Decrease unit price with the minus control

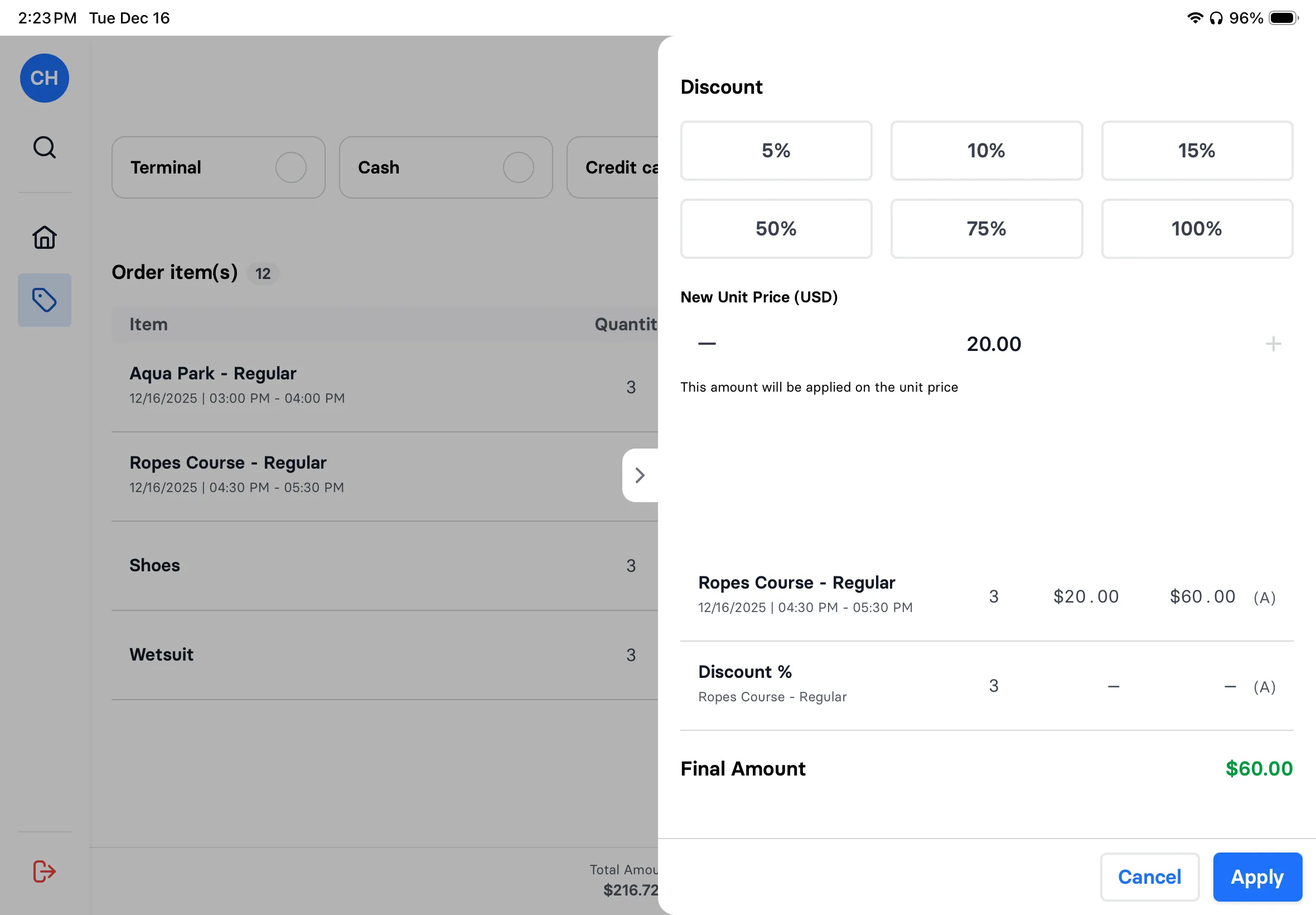pos(707,344)
